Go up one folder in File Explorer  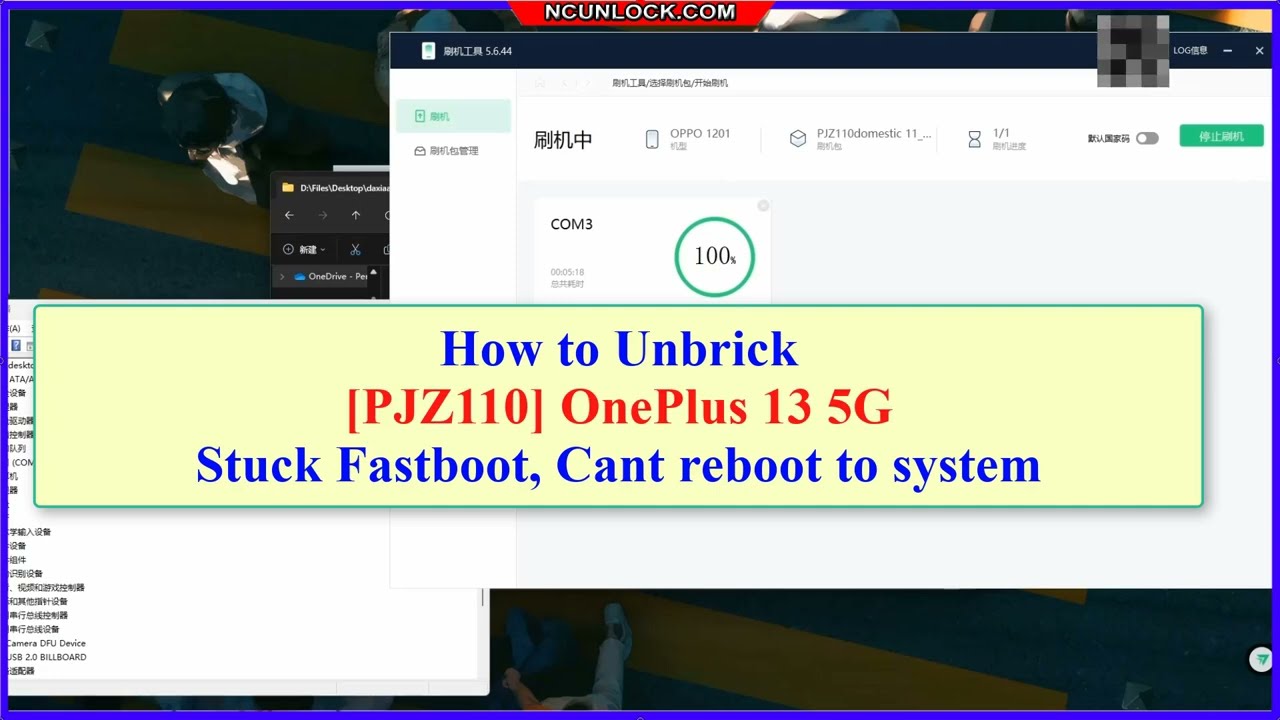tap(356, 215)
